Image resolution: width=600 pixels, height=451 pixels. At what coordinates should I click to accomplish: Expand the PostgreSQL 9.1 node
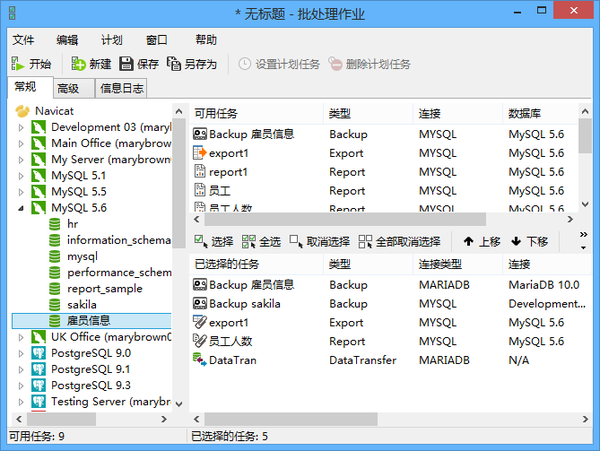21,370
